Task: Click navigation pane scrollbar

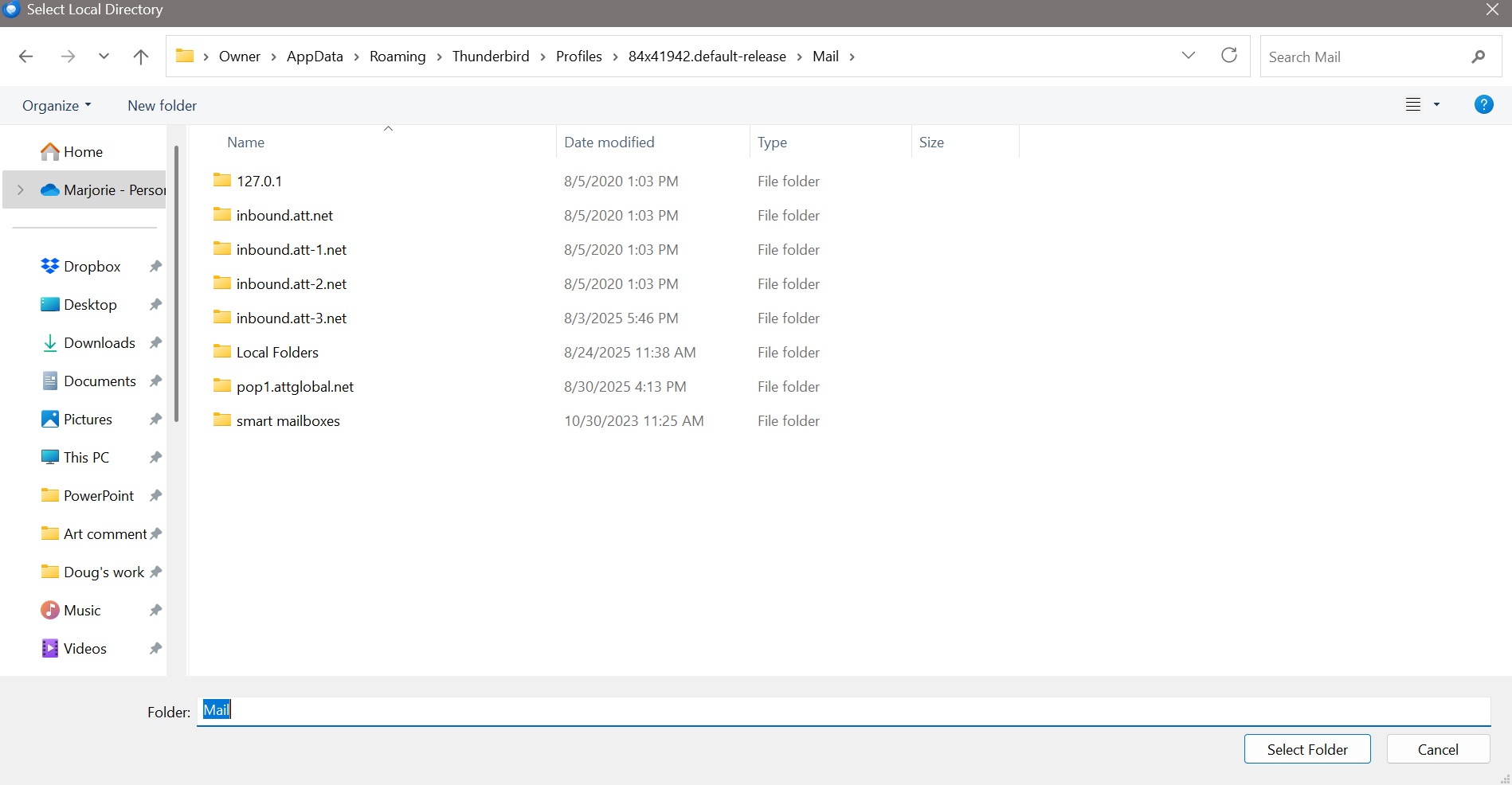Action: (x=176, y=283)
